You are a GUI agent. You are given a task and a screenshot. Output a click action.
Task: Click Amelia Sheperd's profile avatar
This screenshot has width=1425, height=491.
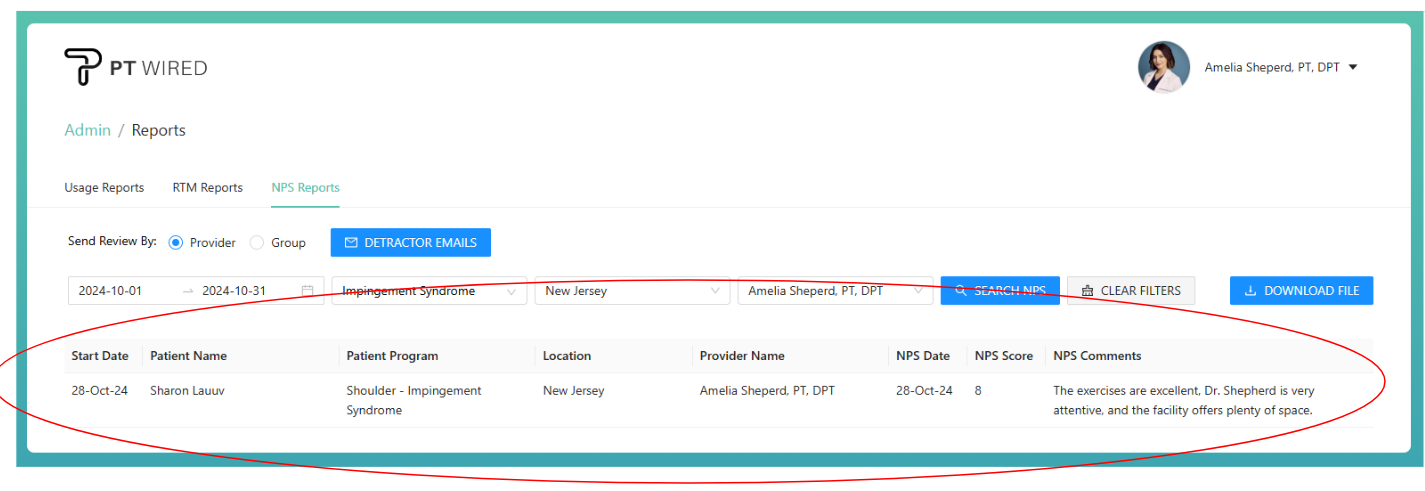(x=1163, y=67)
